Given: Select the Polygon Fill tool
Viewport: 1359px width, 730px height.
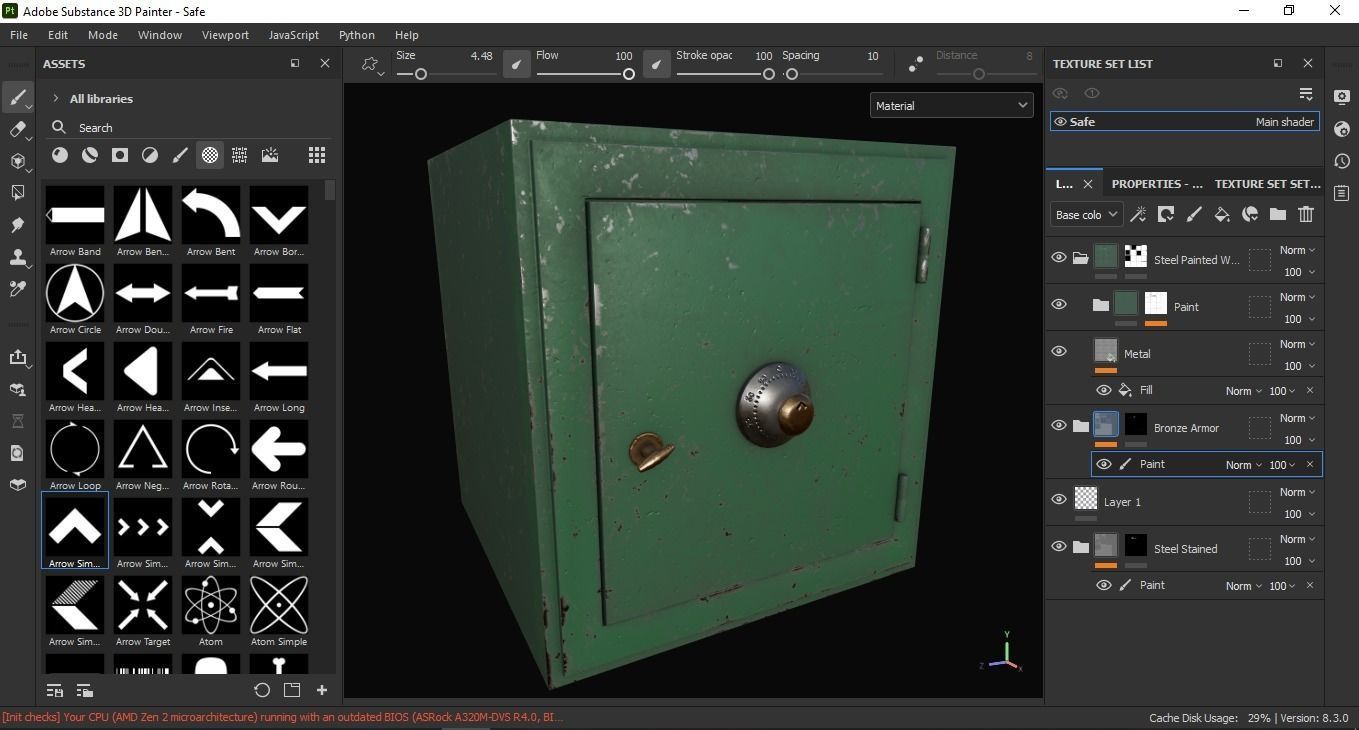Looking at the screenshot, I should click(17, 193).
